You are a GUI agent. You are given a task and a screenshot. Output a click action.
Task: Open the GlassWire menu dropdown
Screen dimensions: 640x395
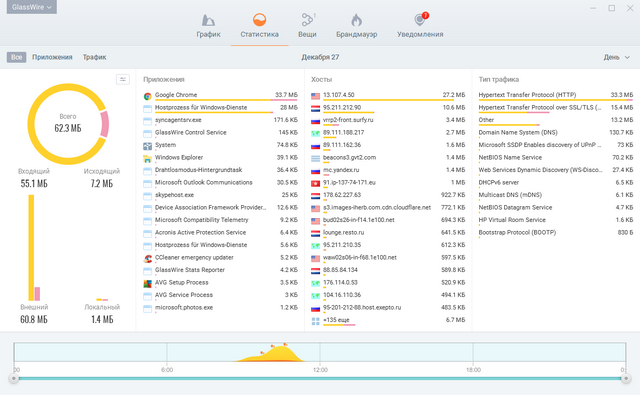(31, 7)
